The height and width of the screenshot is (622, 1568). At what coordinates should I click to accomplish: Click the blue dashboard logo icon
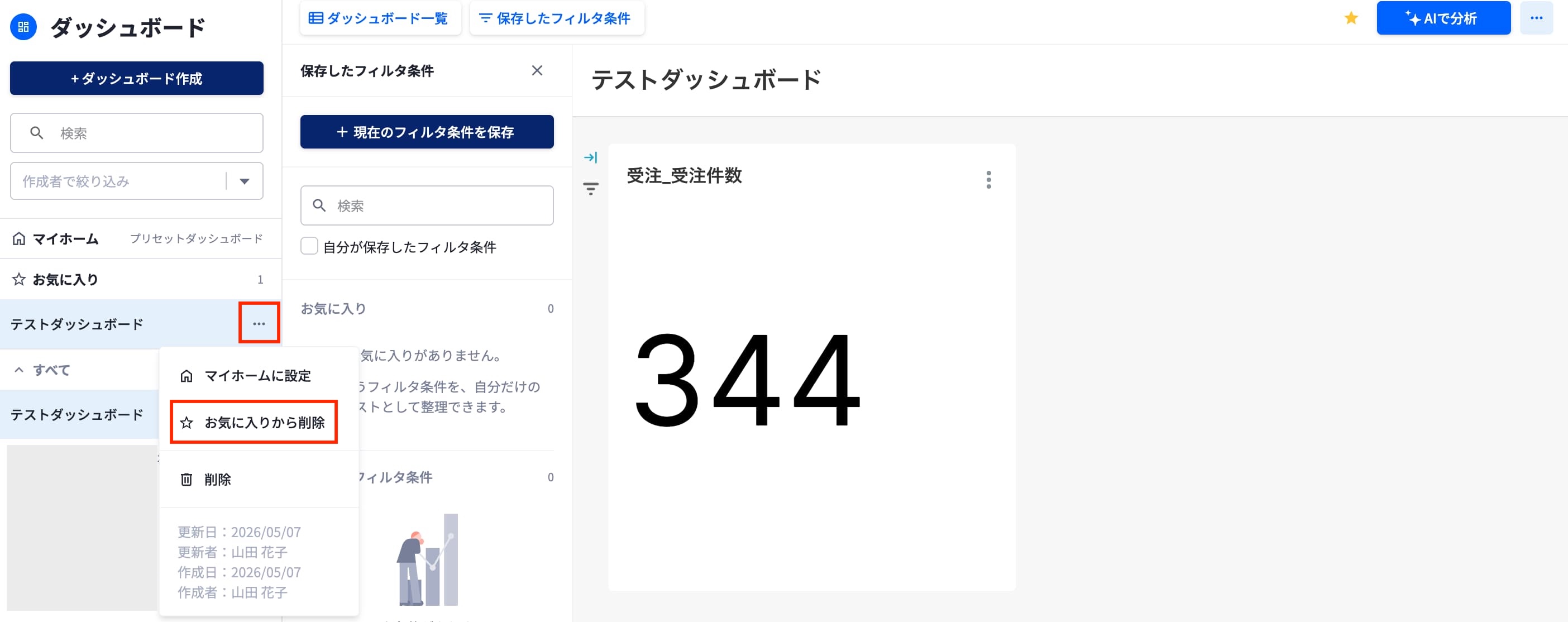coord(24,27)
